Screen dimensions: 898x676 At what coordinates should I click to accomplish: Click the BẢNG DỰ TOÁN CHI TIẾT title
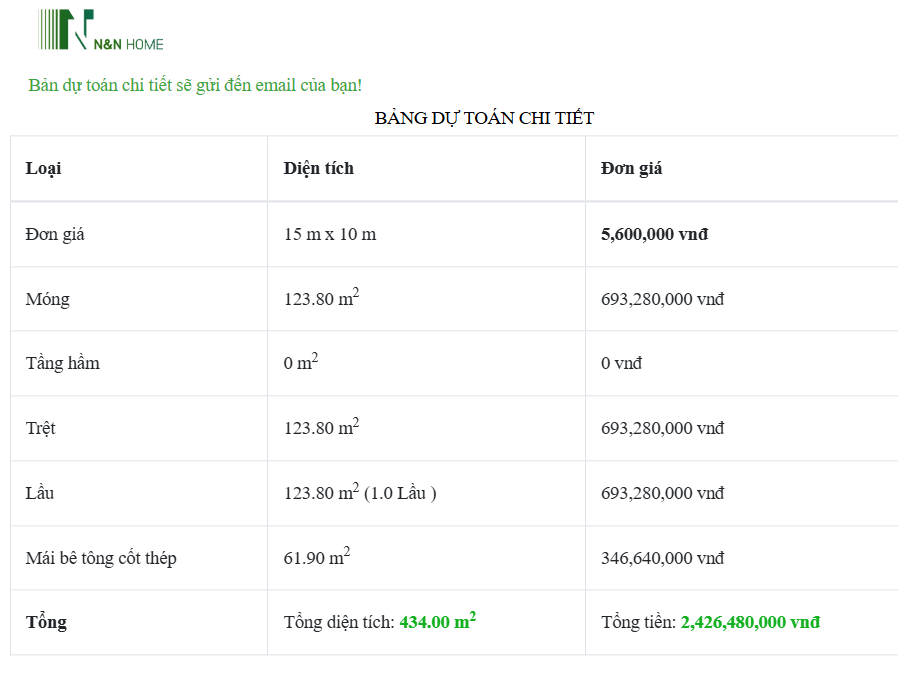click(x=484, y=118)
